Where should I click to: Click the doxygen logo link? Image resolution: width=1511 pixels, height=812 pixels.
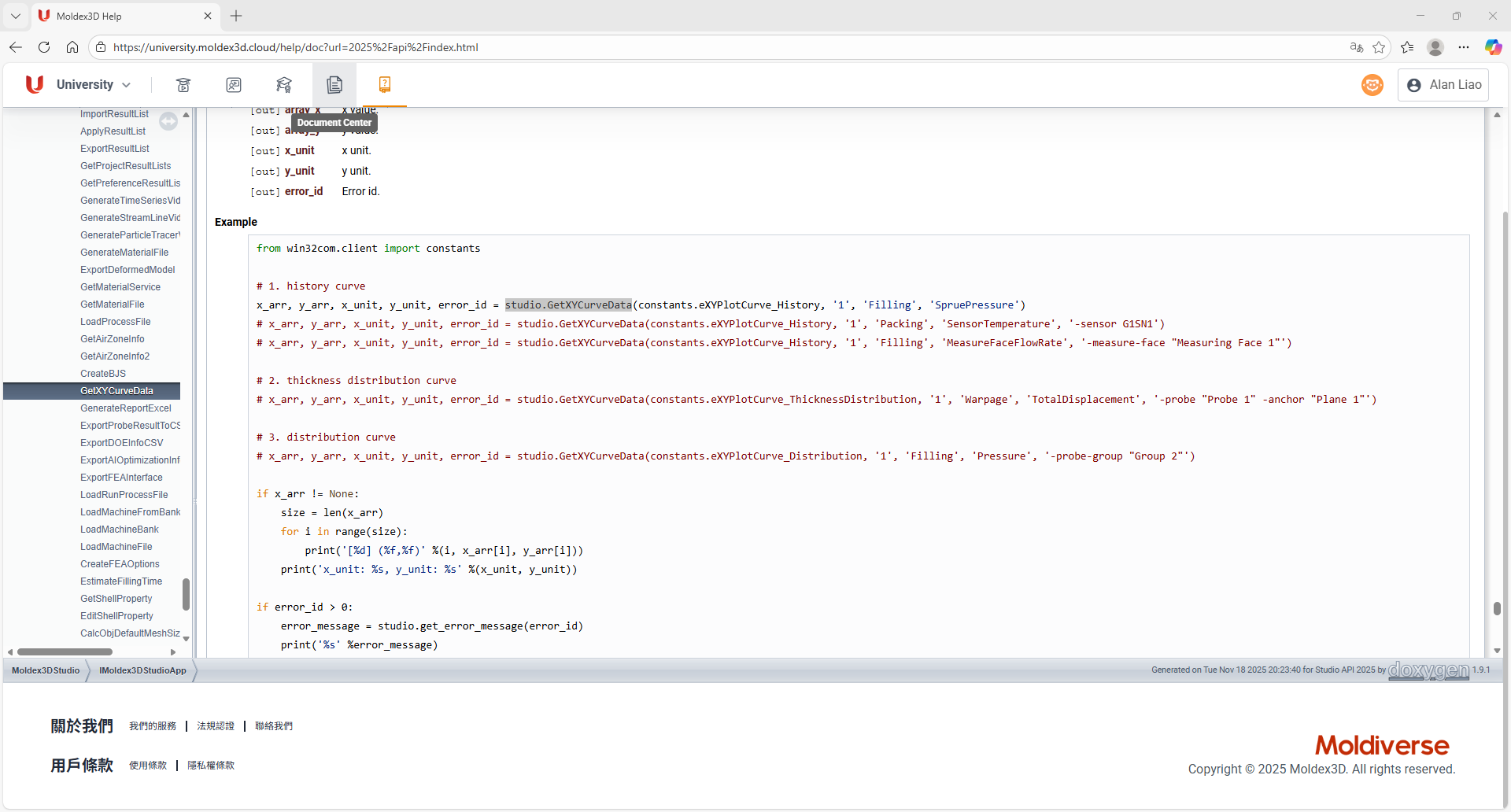[x=1428, y=670]
